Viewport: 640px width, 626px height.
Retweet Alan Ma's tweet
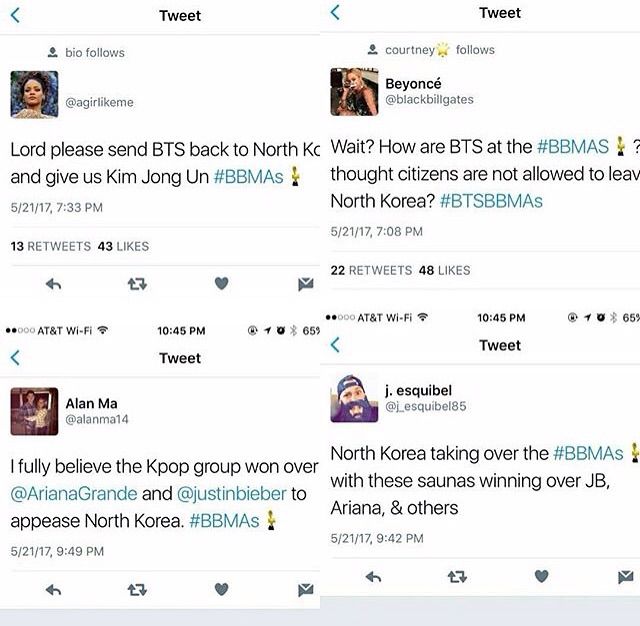(137, 590)
